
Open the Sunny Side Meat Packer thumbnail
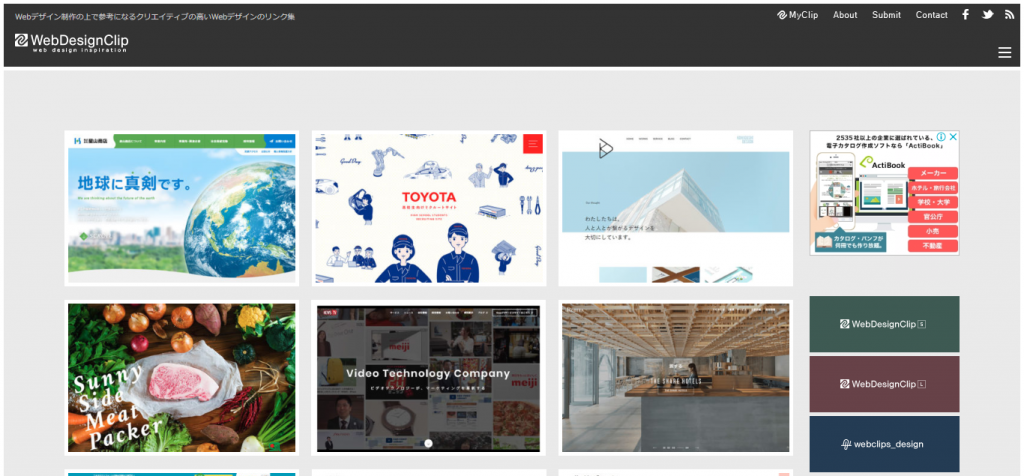182,377
